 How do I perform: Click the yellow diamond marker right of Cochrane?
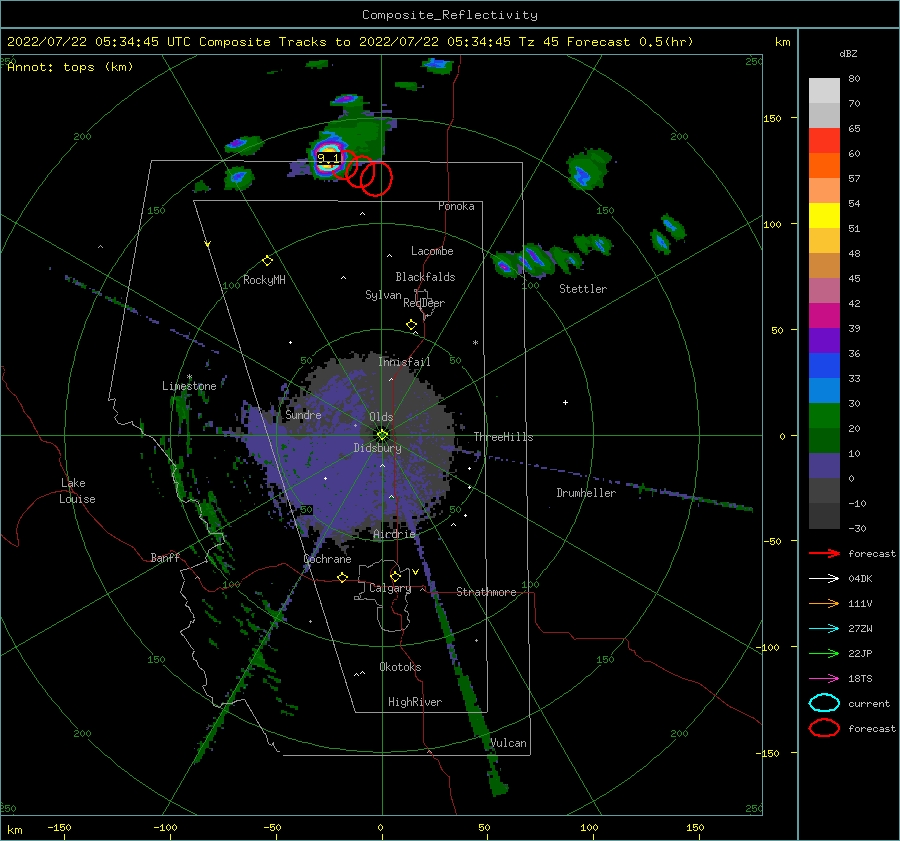coord(342,577)
